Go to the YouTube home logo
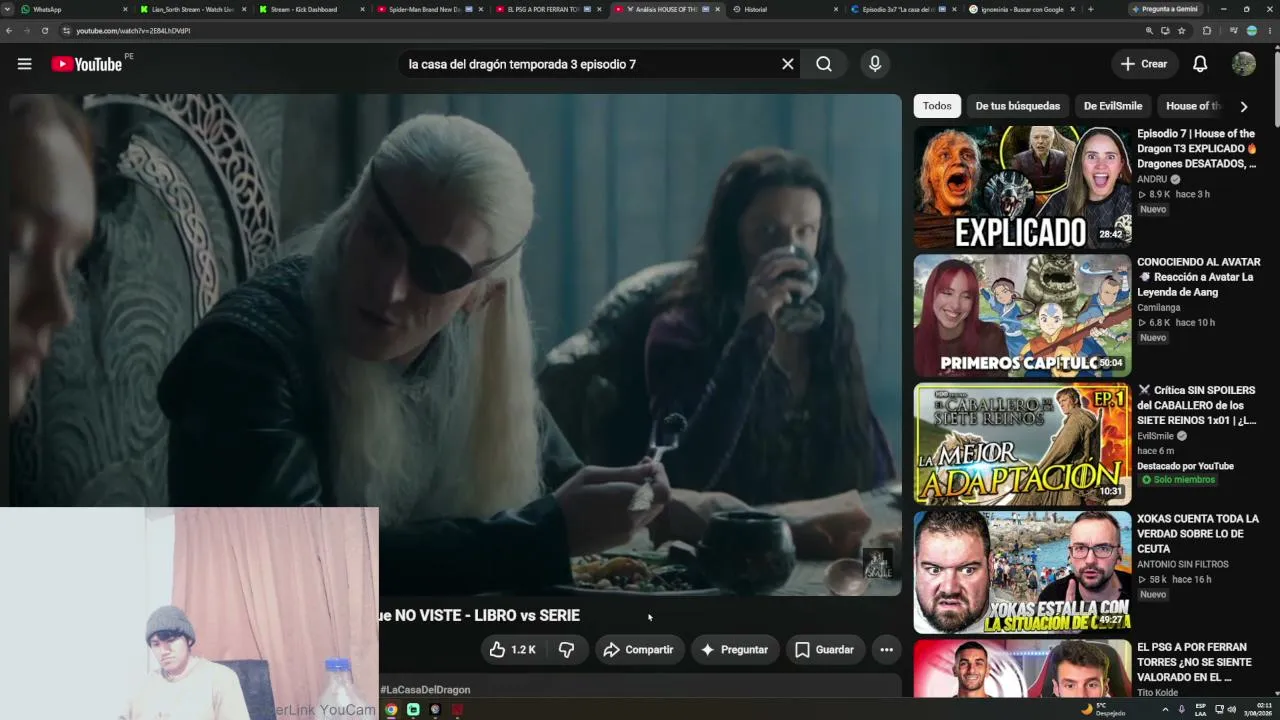The image size is (1280, 720). (87, 64)
